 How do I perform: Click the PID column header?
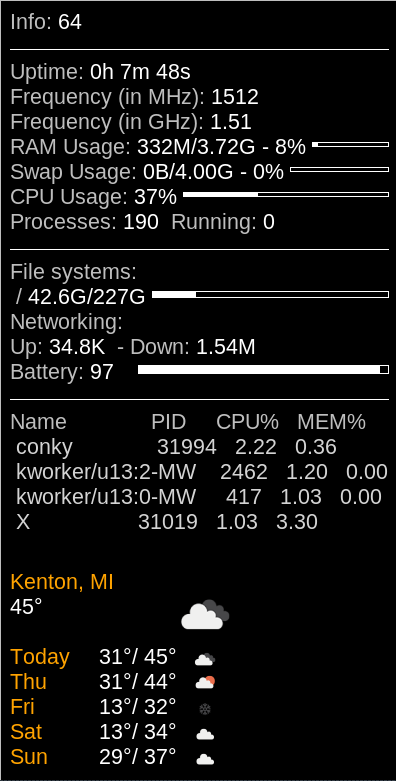169,422
